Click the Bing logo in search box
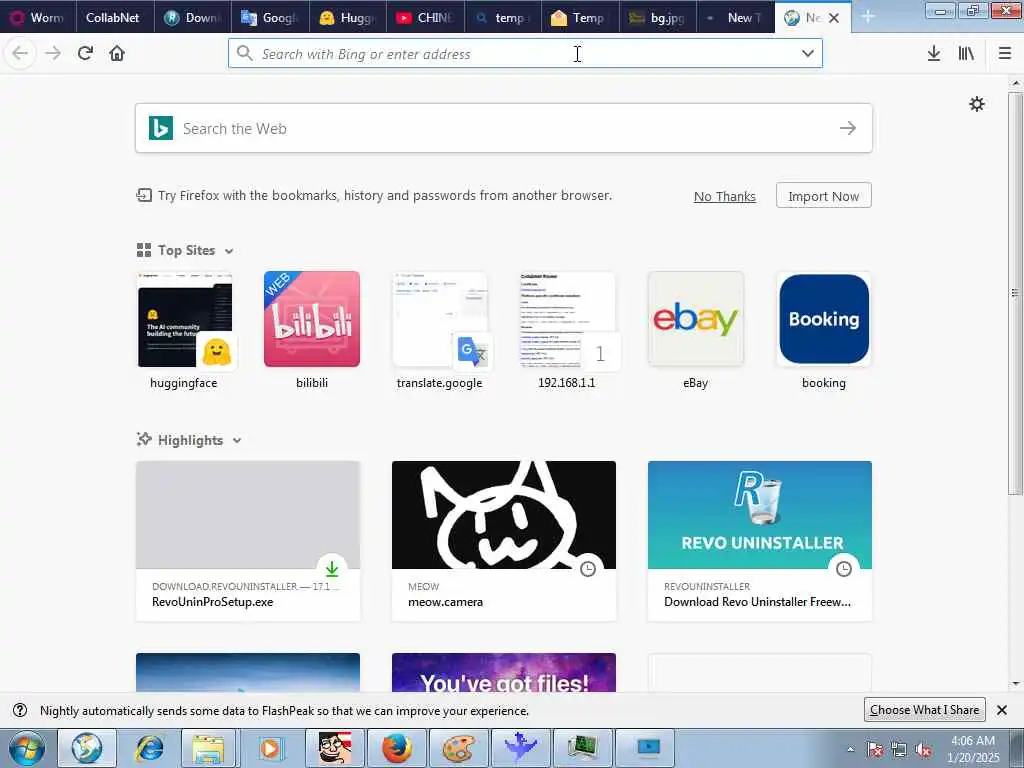Image resolution: width=1024 pixels, height=768 pixels. coord(161,128)
